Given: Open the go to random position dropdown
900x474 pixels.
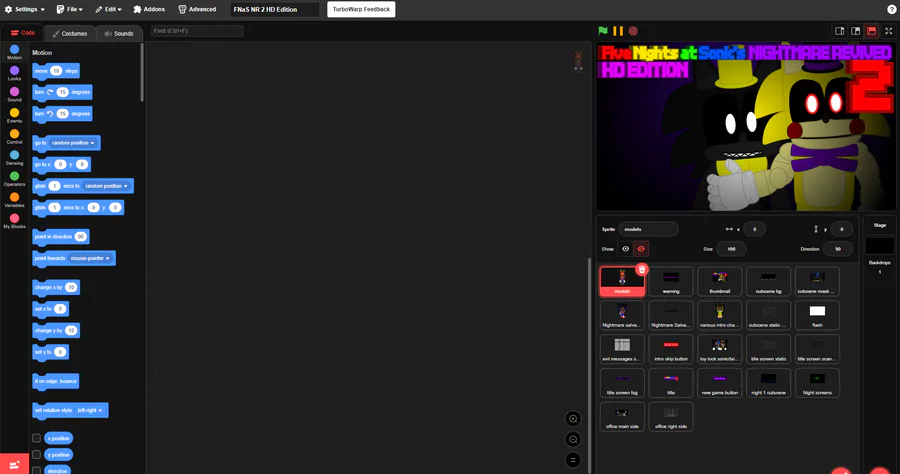Looking at the screenshot, I should point(73,143).
